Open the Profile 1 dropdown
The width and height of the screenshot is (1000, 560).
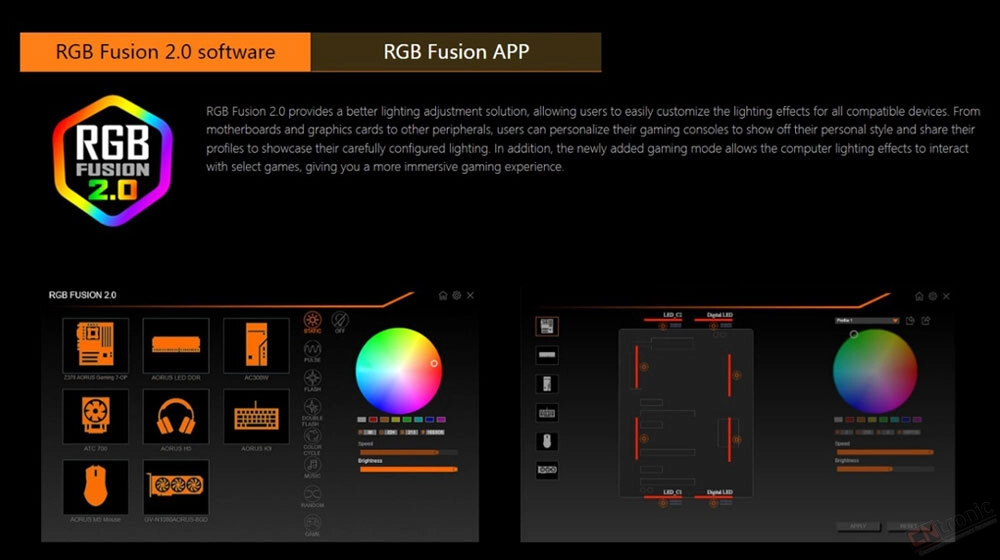tap(866, 321)
